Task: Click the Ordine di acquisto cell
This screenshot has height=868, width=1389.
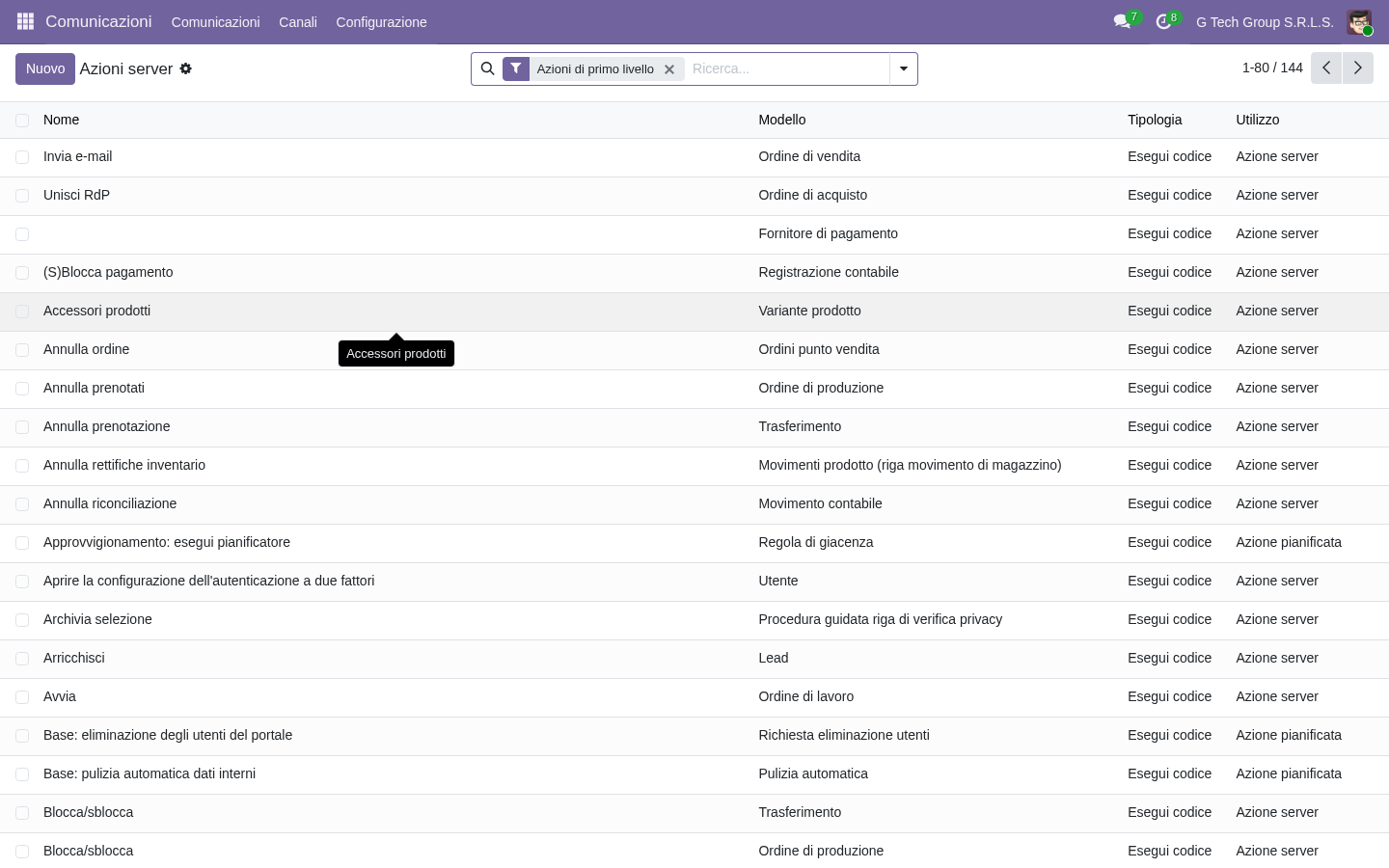Action: 812,195
